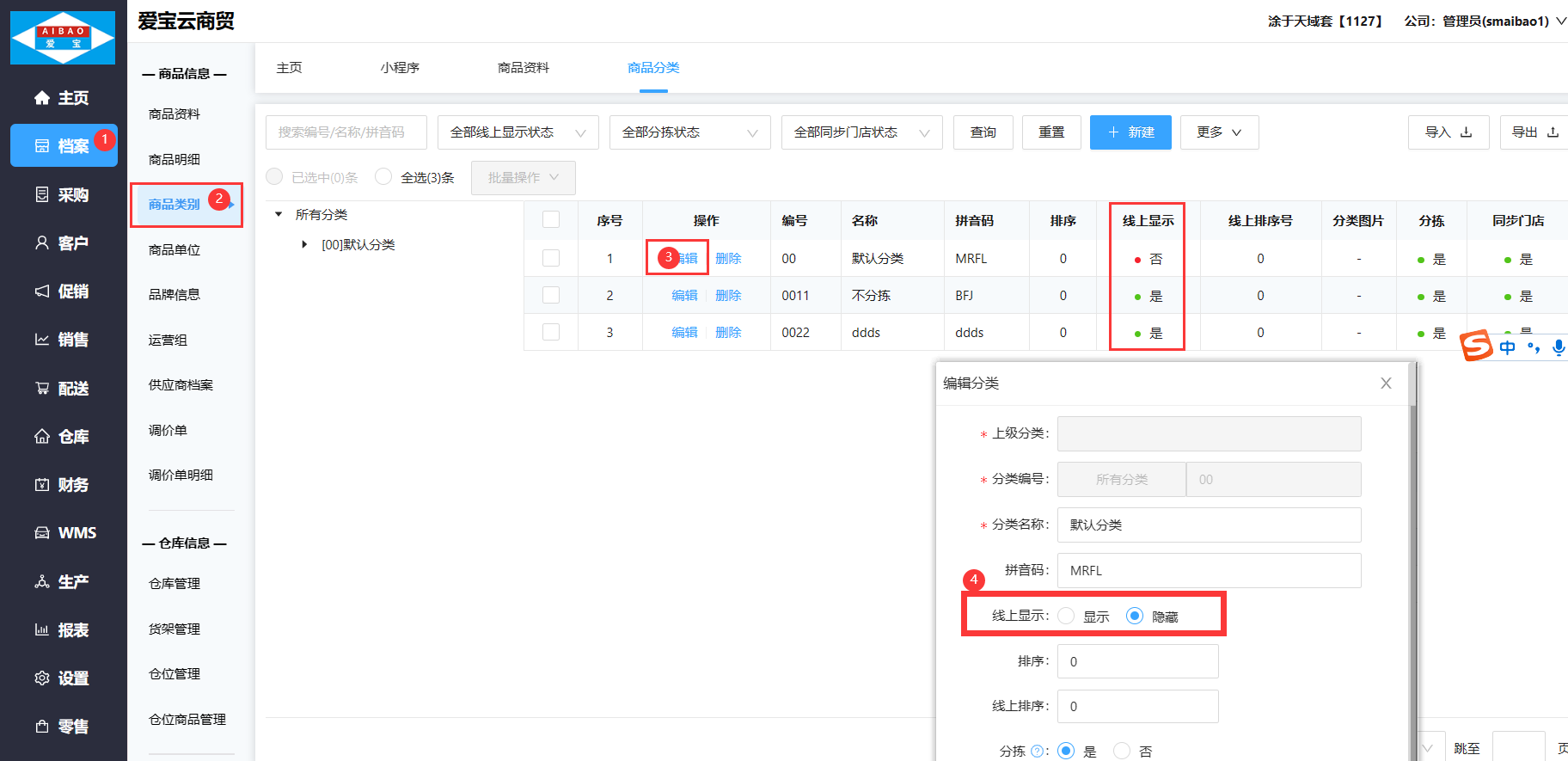Image resolution: width=1568 pixels, height=761 pixels.
Task: Switch to the 商品资料 tab
Action: coord(524,68)
